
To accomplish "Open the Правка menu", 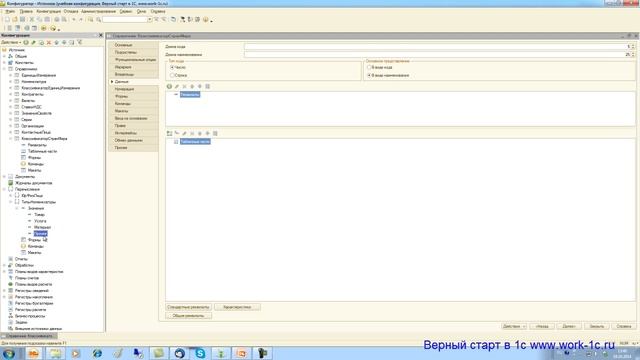I will click(26, 11).
